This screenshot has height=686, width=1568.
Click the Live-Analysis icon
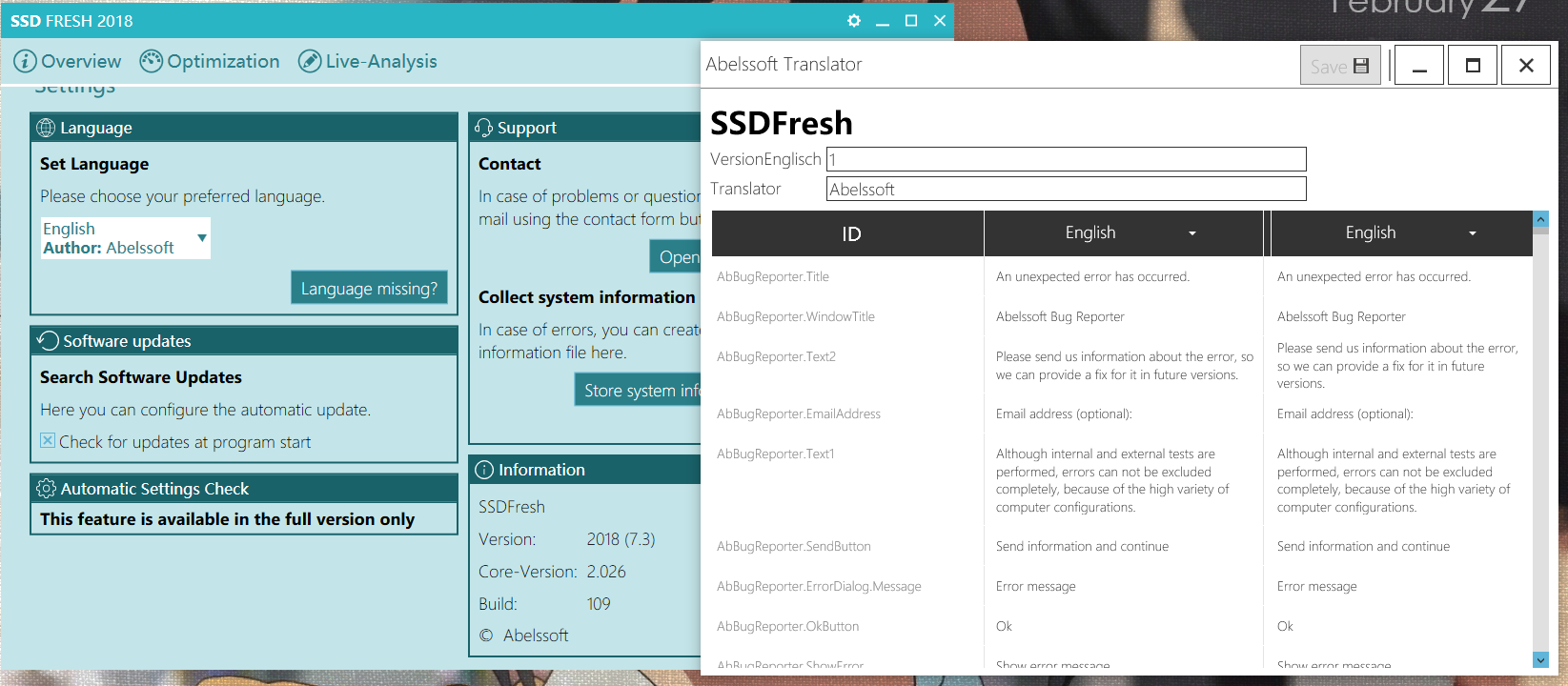coord(310,61)
